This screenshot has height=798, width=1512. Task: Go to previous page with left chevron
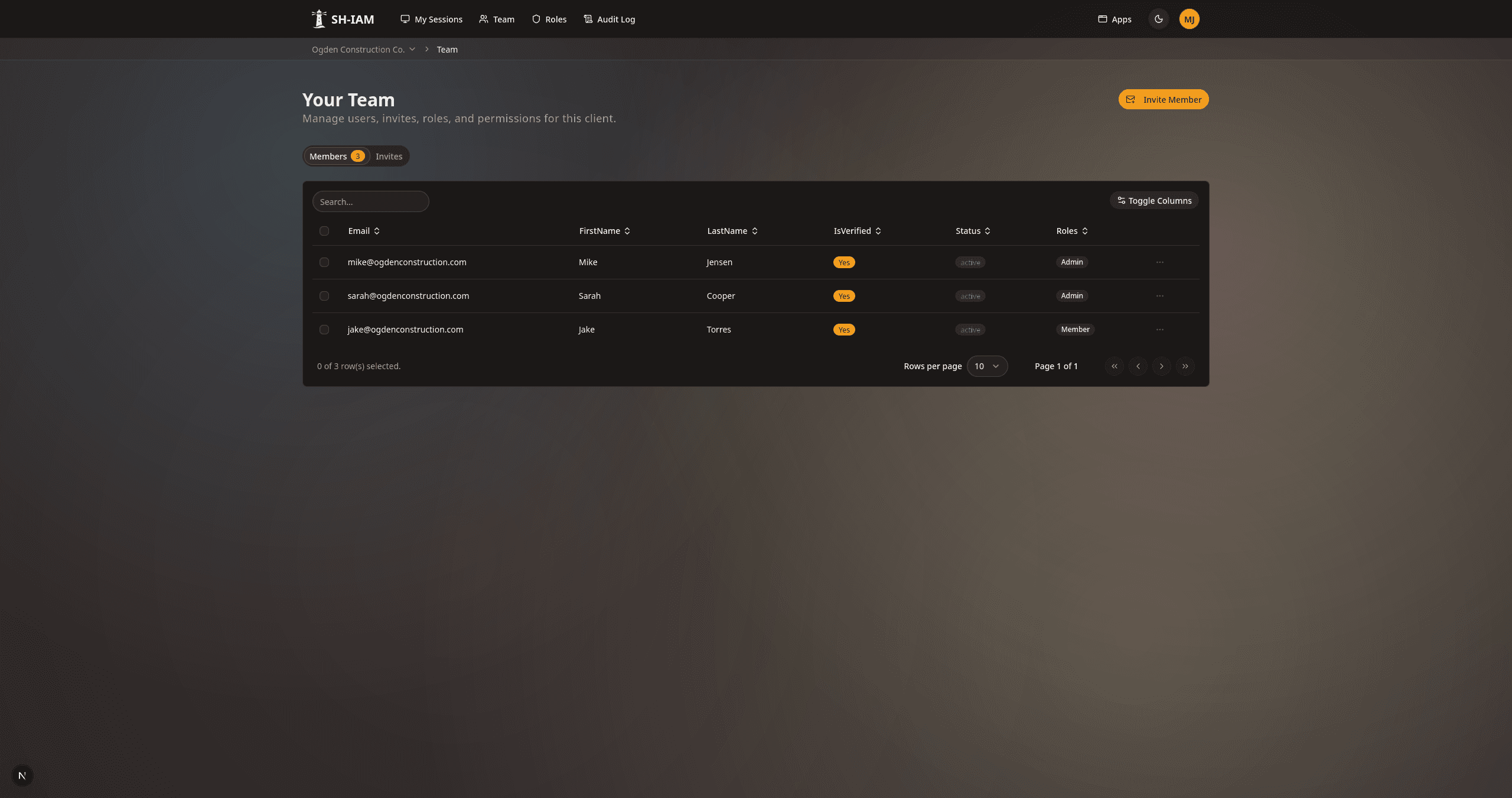point(1138,366)
